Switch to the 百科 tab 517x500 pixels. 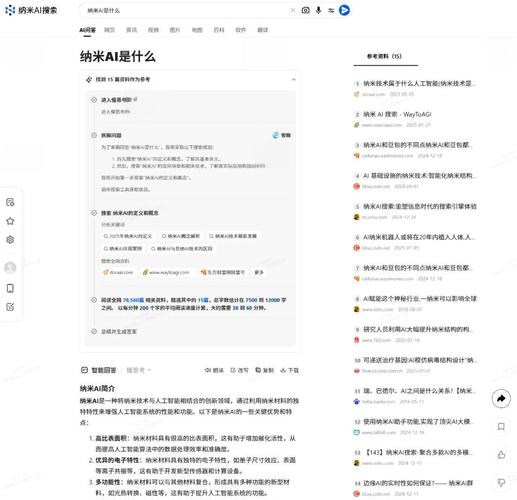[x=219, y=30]
